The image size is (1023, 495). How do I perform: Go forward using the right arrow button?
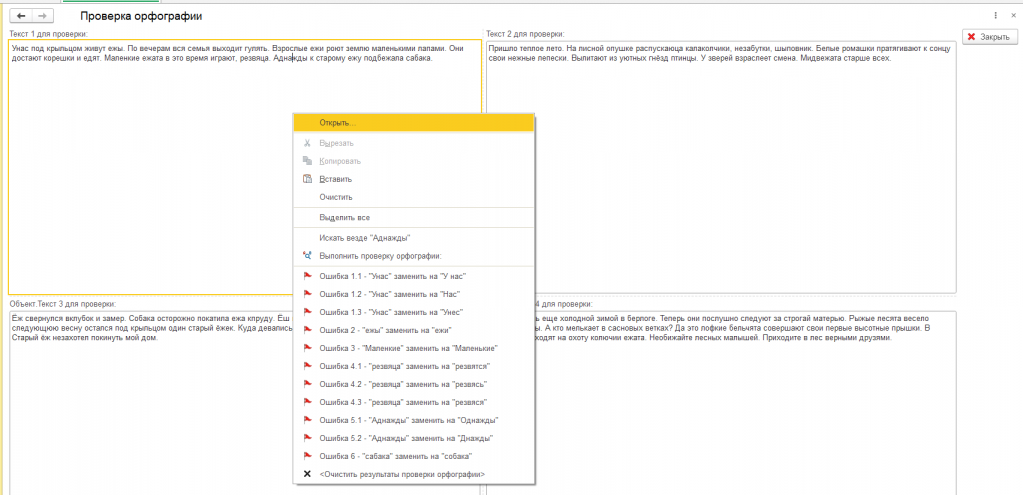pyautogui.click(x=42, y=16)
